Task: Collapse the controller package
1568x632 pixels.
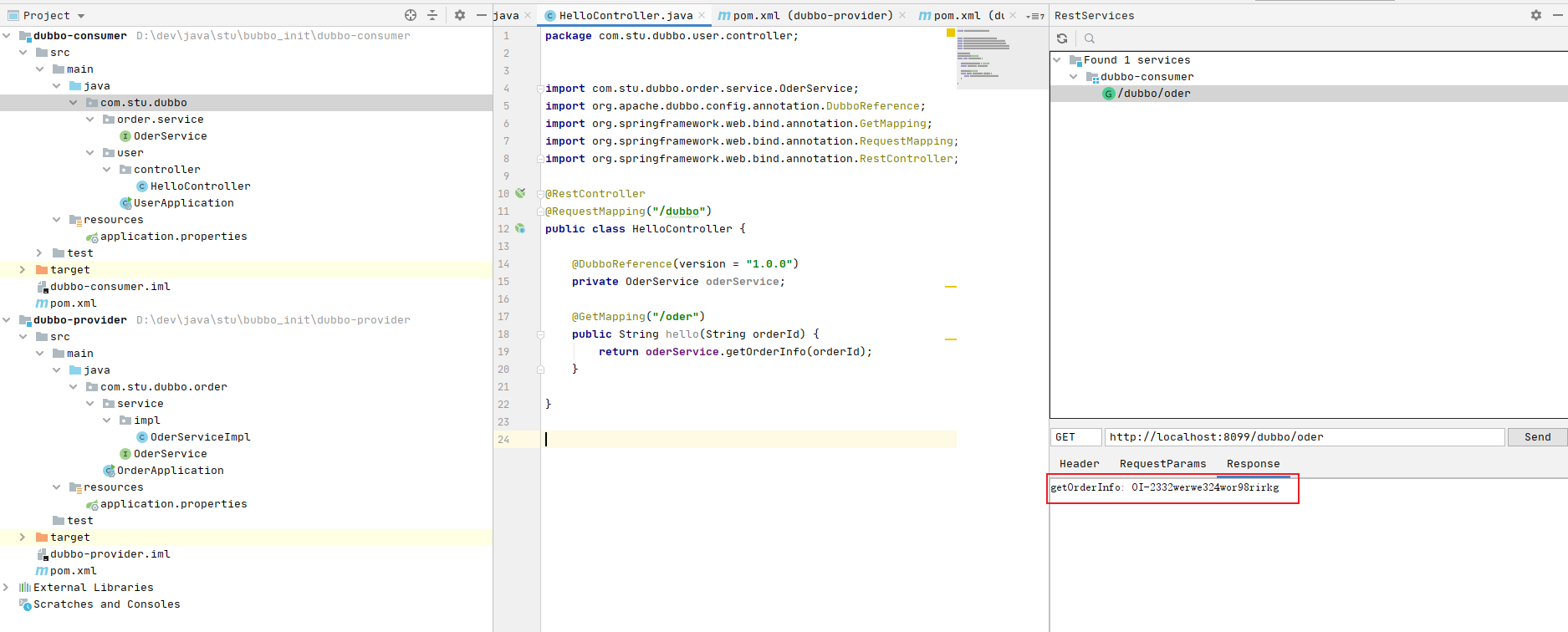Action: point(107,170)
